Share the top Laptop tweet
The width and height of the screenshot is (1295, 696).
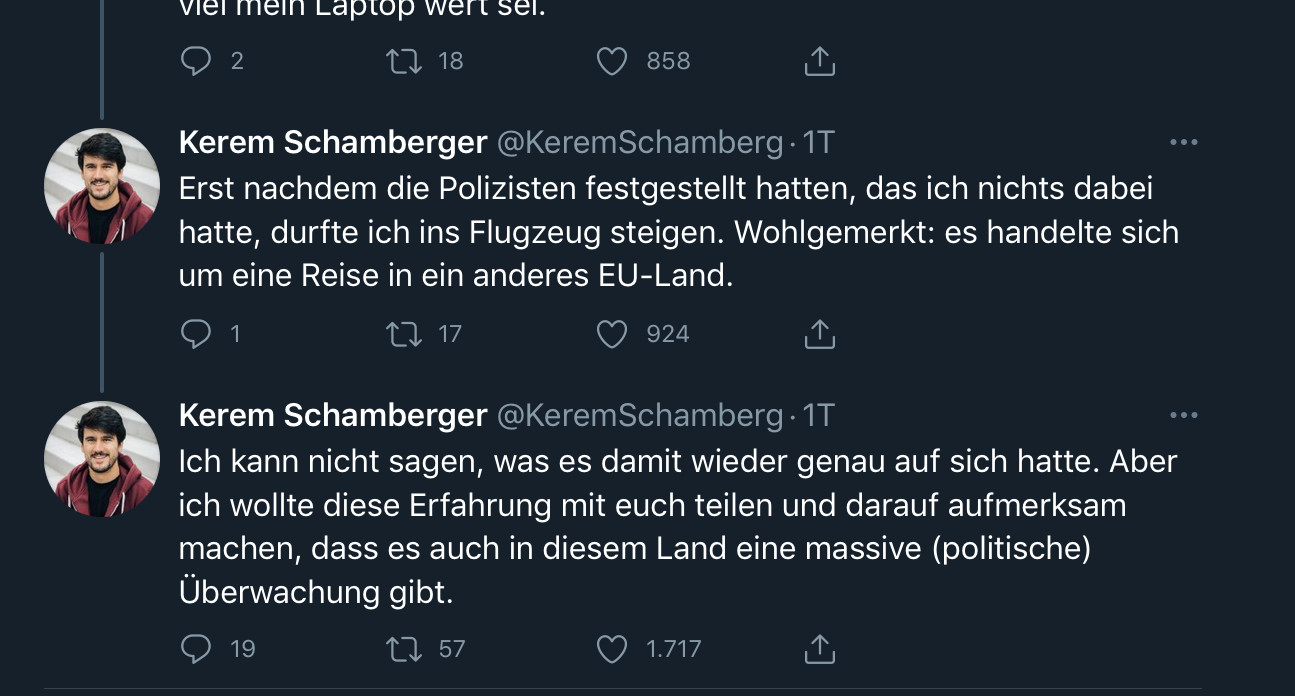(819, 62)
